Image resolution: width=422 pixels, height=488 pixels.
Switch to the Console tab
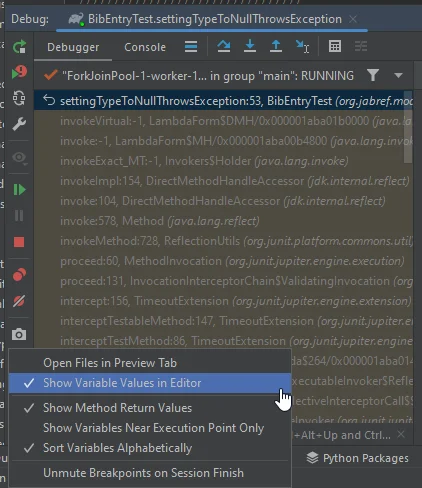pos(145,47)
